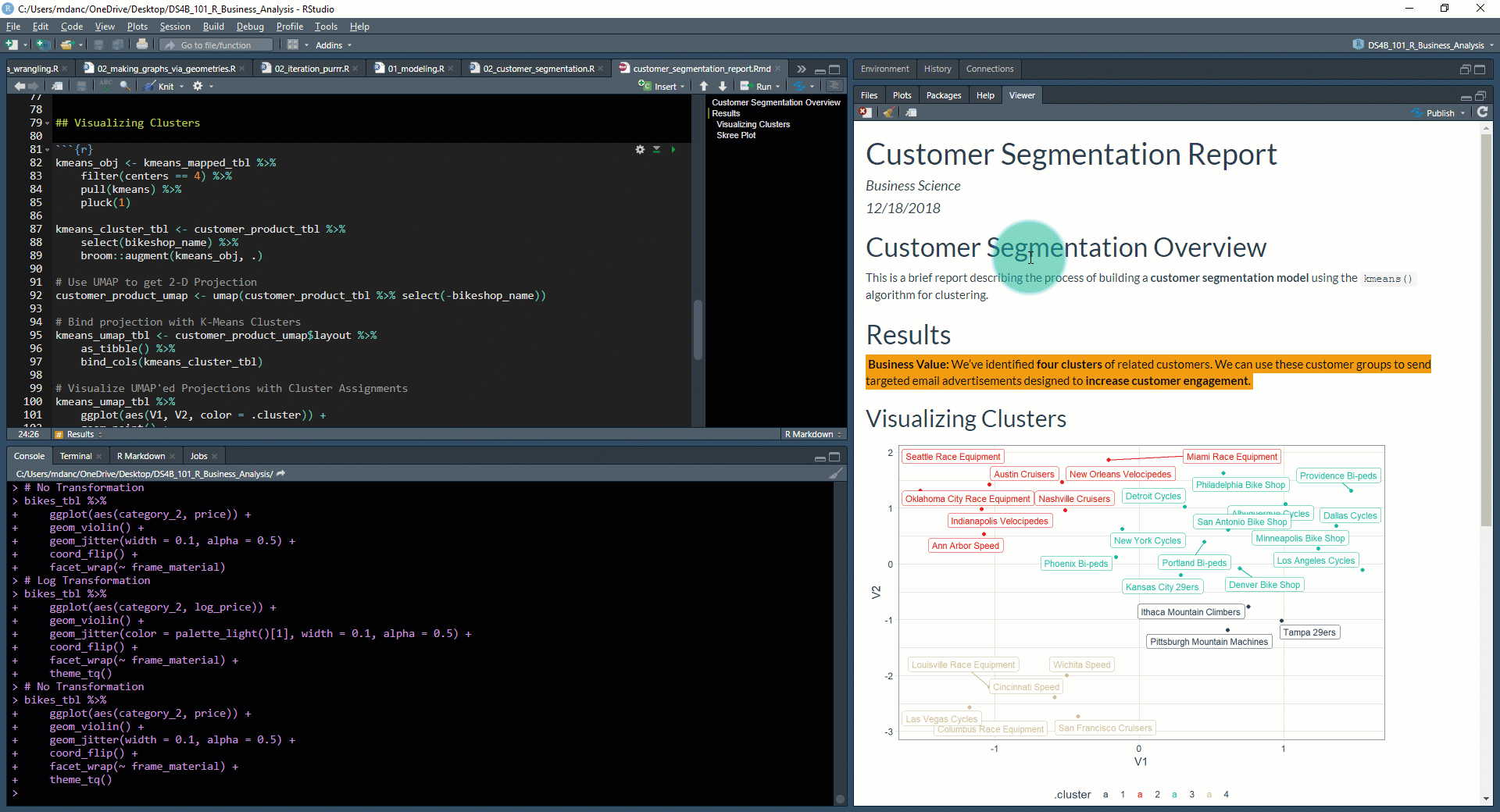This screenshot has width=1500, height=812.
Task: Click the New File icon
Action: click(12, 45)
